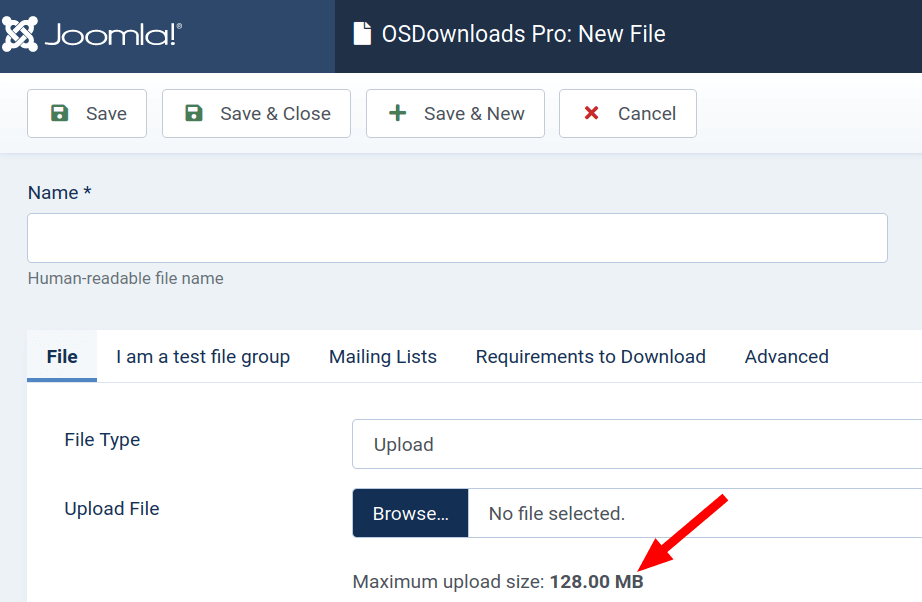Viewport: 922px width, 602px height.
Task: Switch to the File tab
Action: (62, 357)
